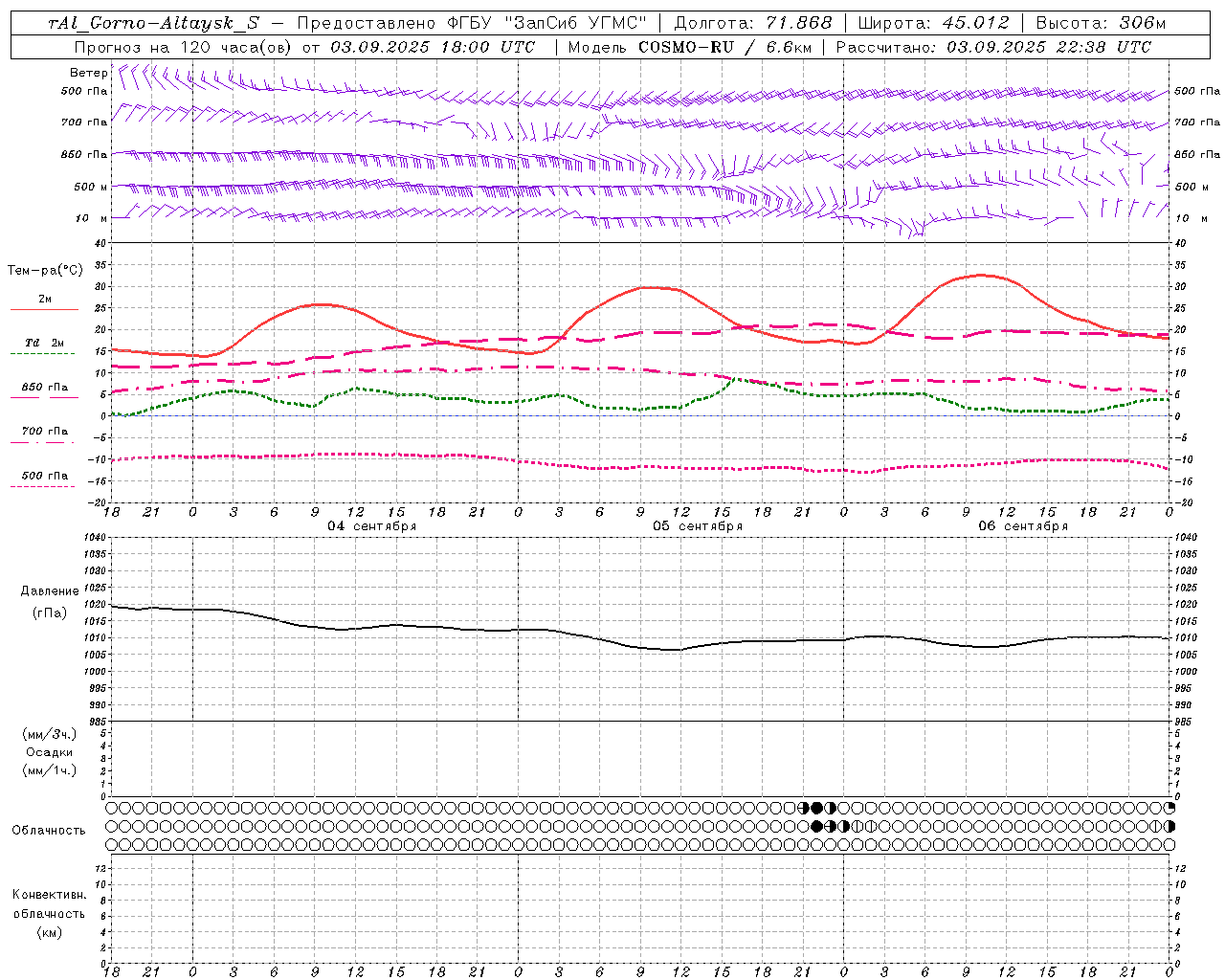Screen dimensions: 1225x980
Task: Click the 500 гПа temperature legend entry
Action: pyautogui.click(x=42, y=476)
